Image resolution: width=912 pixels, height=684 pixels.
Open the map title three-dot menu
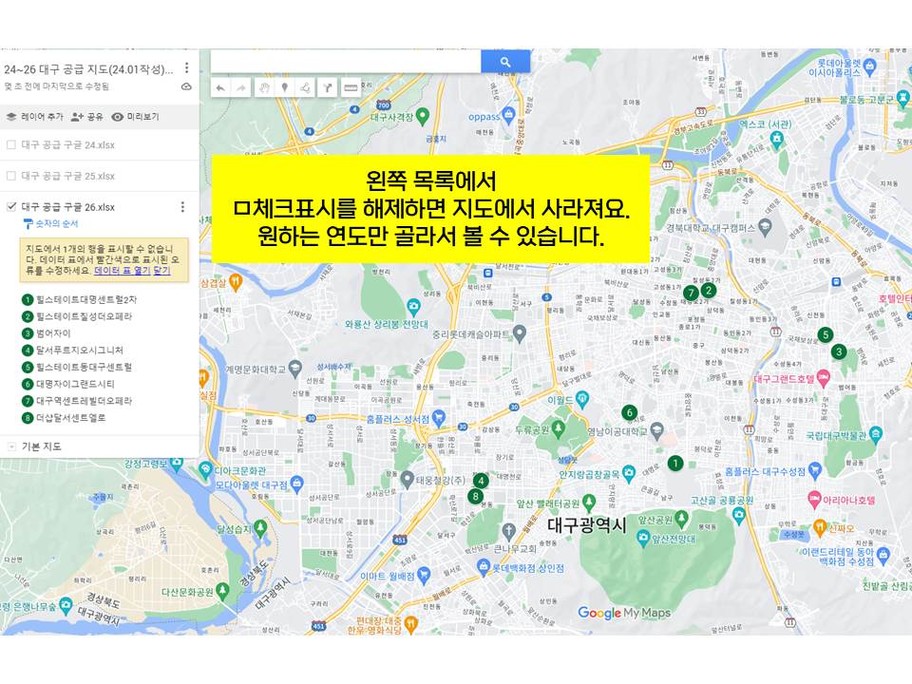(x=187, y=69)
